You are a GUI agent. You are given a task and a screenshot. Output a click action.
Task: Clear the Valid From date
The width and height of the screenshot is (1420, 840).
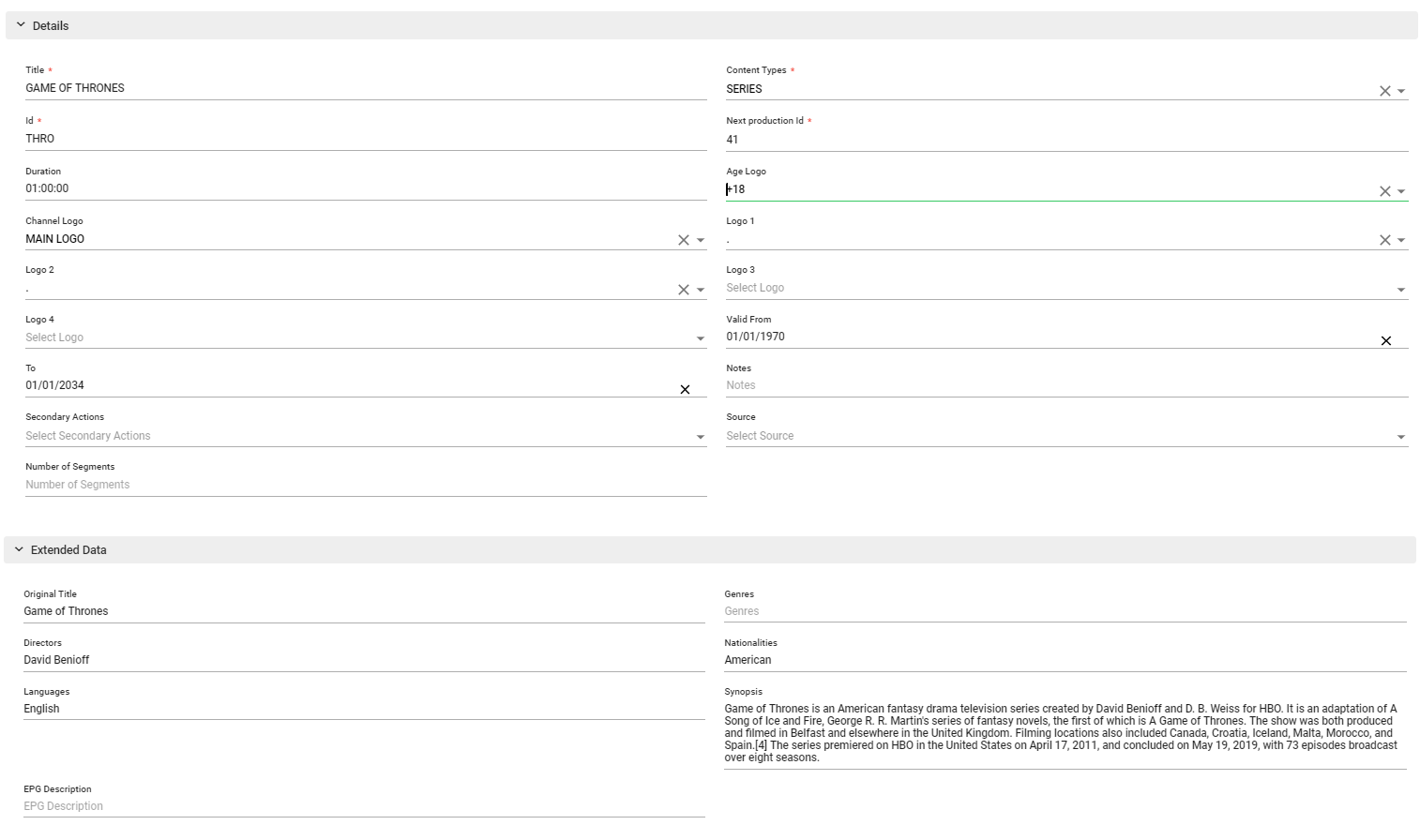tap(1385, 340)
